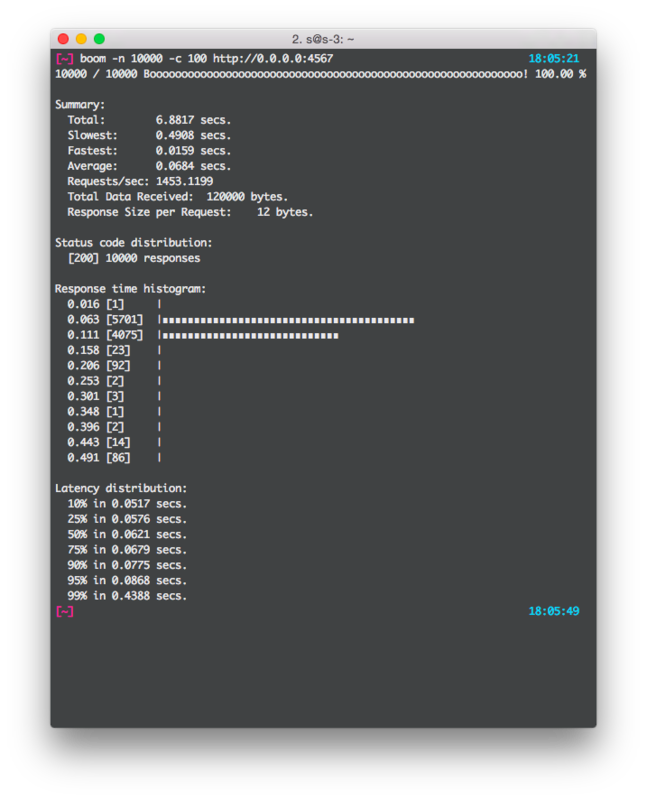
Task: Click the '100.00 %' progress value
Action: 560,74
